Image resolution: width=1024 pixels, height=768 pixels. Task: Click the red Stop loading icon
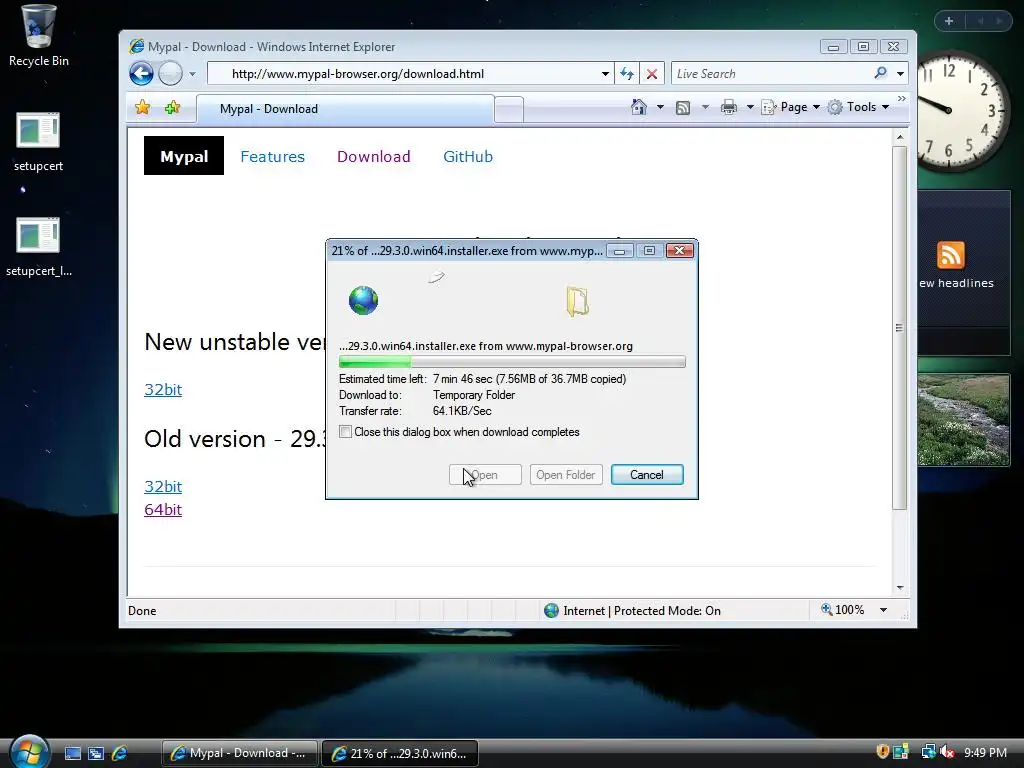652,74
